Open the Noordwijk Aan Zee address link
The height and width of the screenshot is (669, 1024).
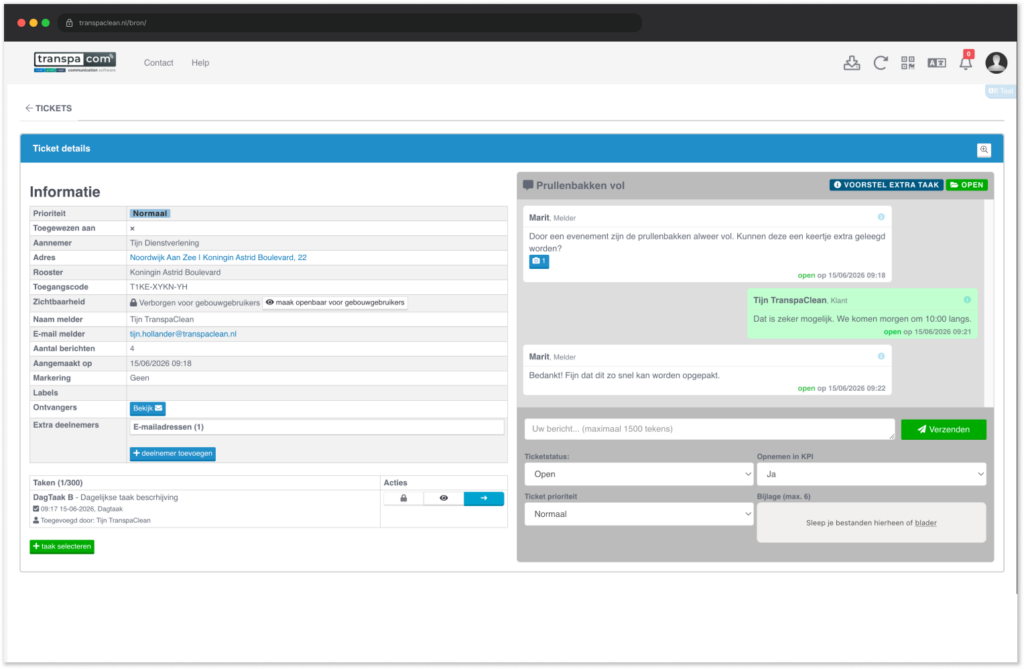point(218,257)
